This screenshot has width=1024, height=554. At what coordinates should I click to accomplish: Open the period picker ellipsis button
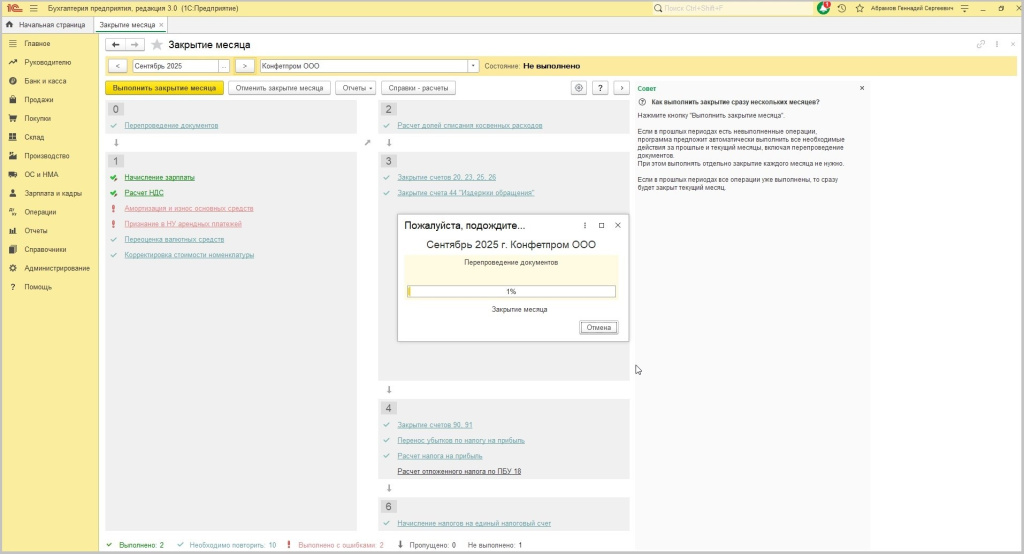point(224,66)
